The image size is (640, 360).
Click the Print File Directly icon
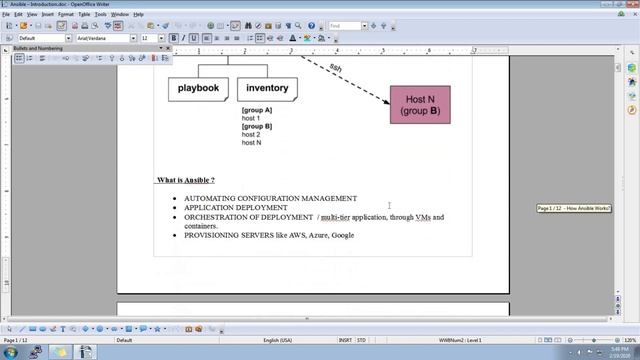pos(84,26)
